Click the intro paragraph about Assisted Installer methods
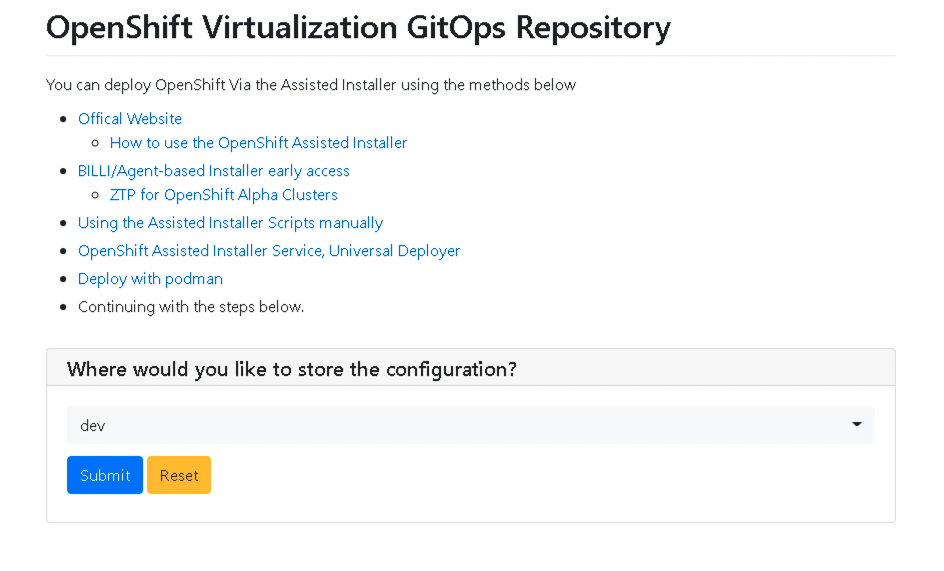This screenshot has height=571, width=944. click(x=311, y=85)
